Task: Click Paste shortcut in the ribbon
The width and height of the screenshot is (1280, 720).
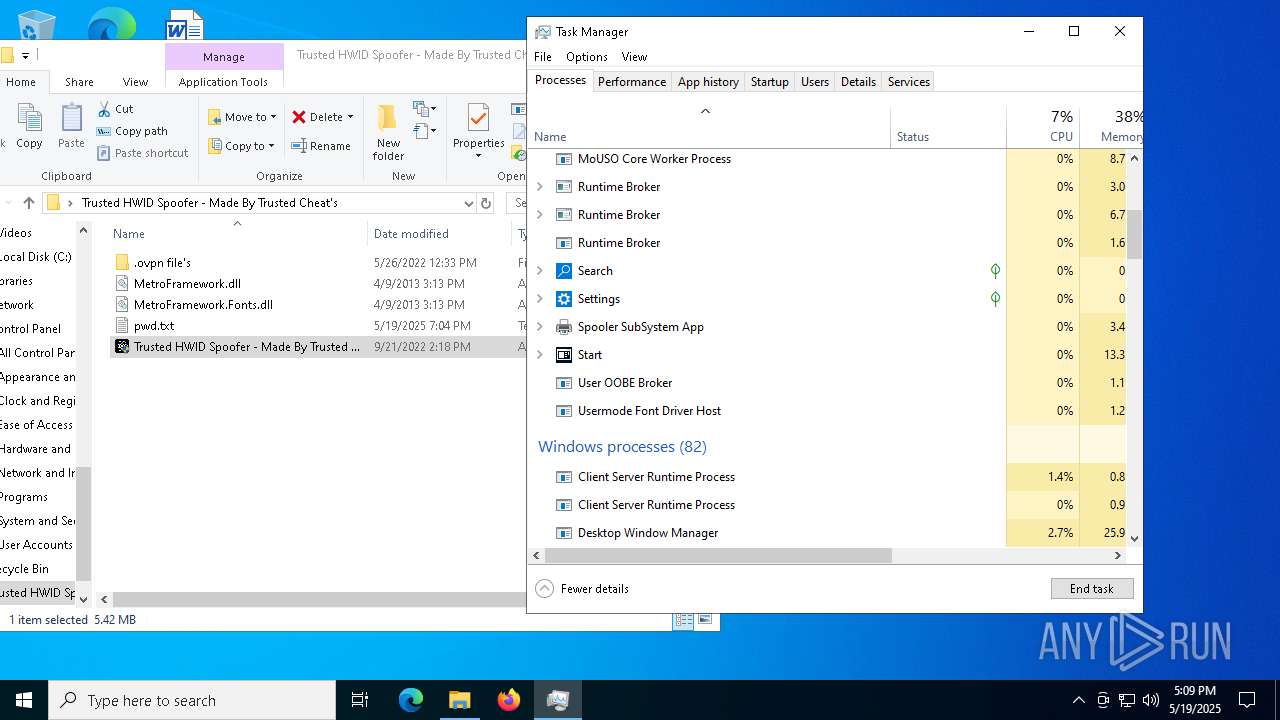Action: point(142,153)
